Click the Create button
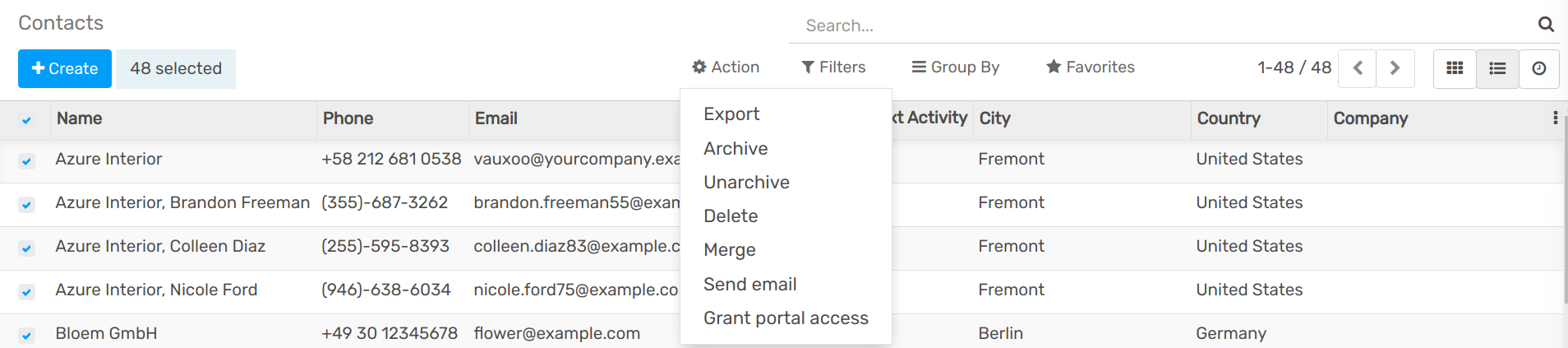 pos(65,68)
